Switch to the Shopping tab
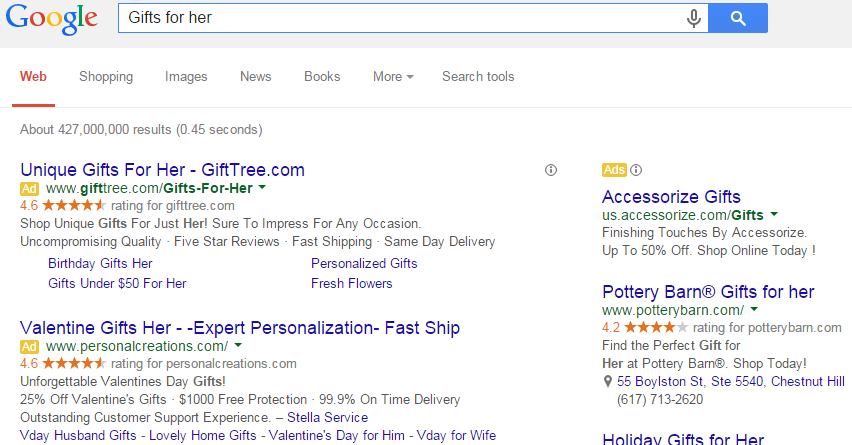Image resolution: width=852 pixels, height=445 pixels. tap(106, 77)
